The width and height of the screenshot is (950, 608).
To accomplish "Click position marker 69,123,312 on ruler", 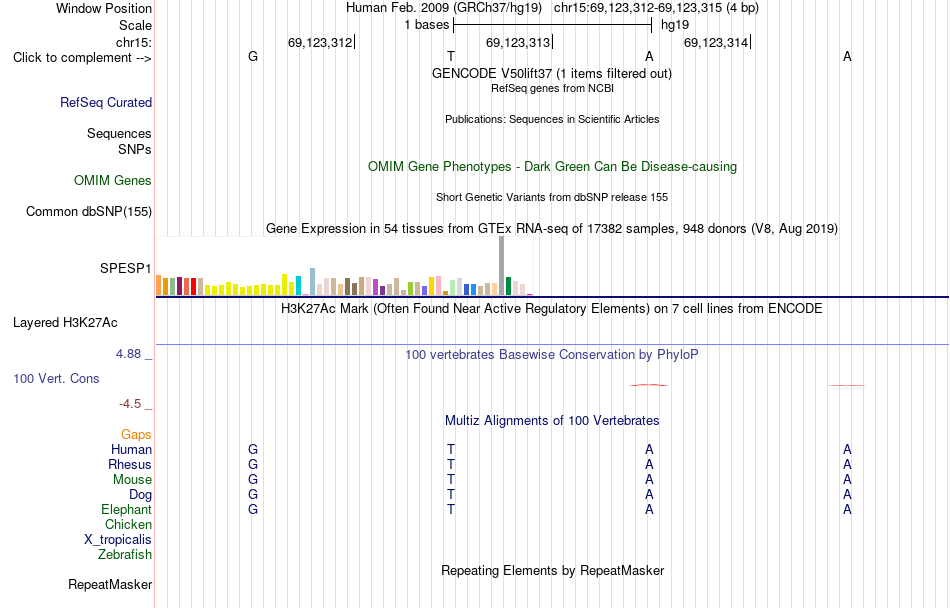I will [x=320, y=42].
